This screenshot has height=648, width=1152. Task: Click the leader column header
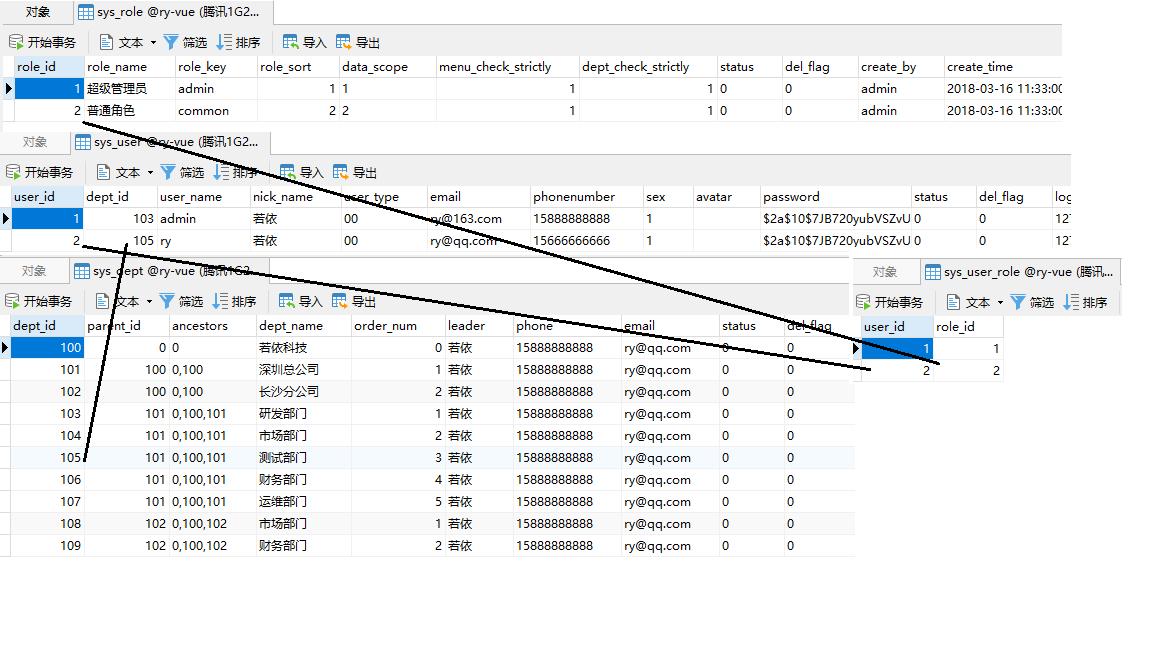coord(479,326)
